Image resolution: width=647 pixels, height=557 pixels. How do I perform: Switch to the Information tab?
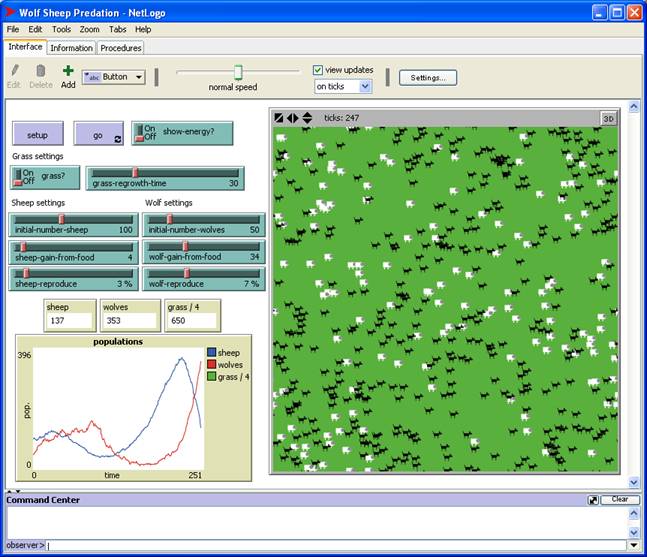click(71, 48)
